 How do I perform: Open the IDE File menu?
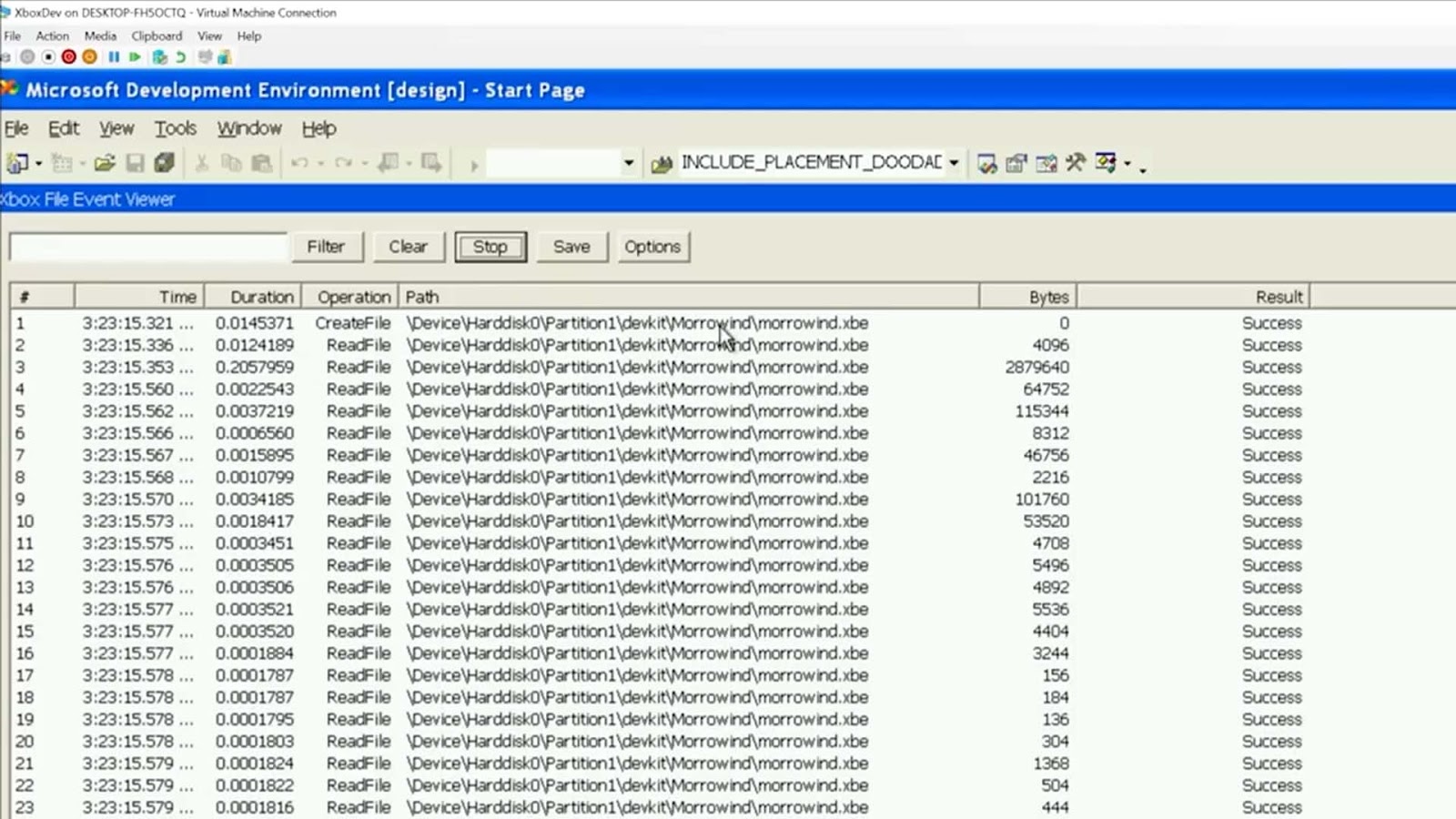coord(16,128)
